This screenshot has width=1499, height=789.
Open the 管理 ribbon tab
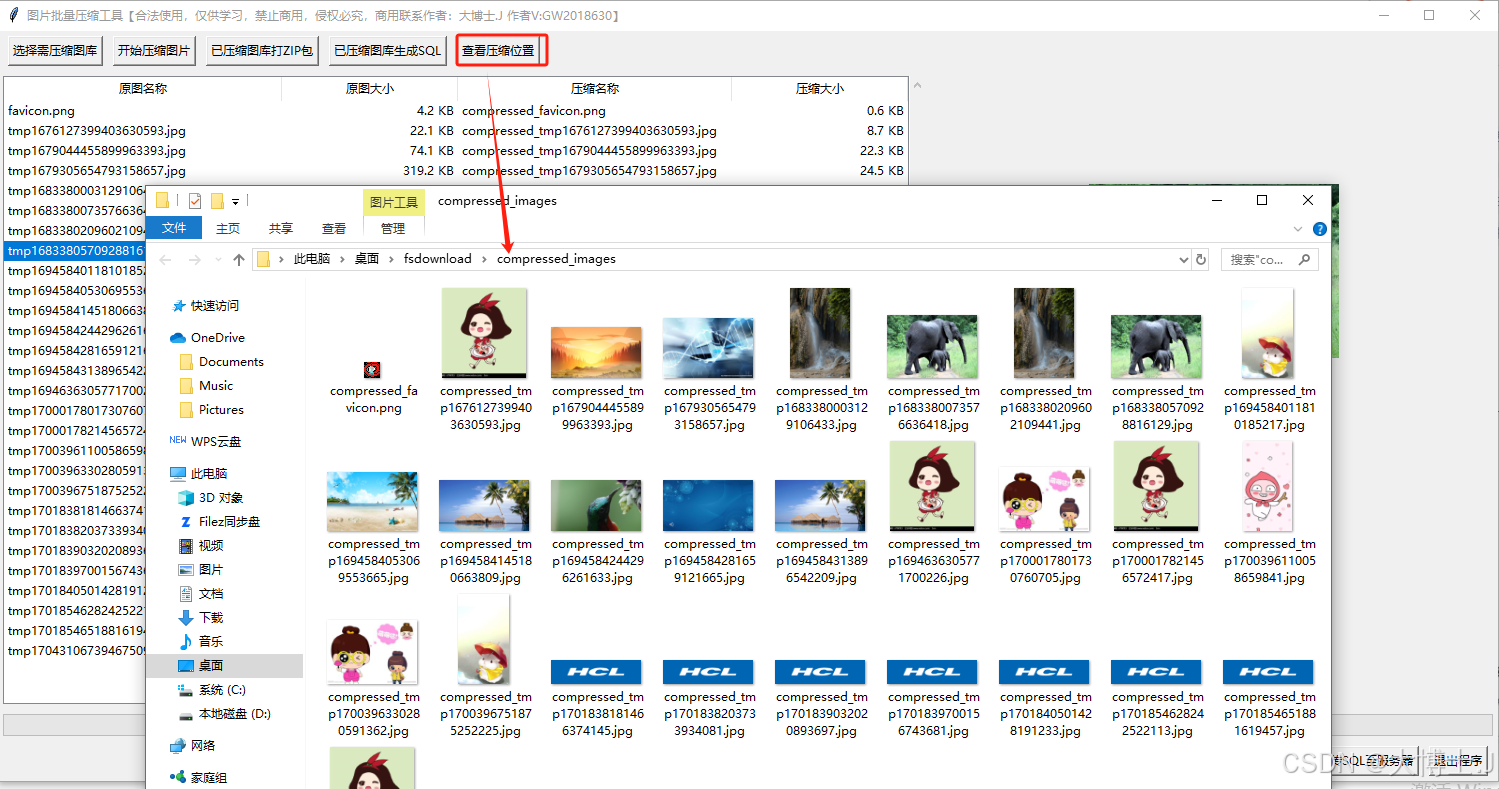pyautogui.click(x=393, y=228)
